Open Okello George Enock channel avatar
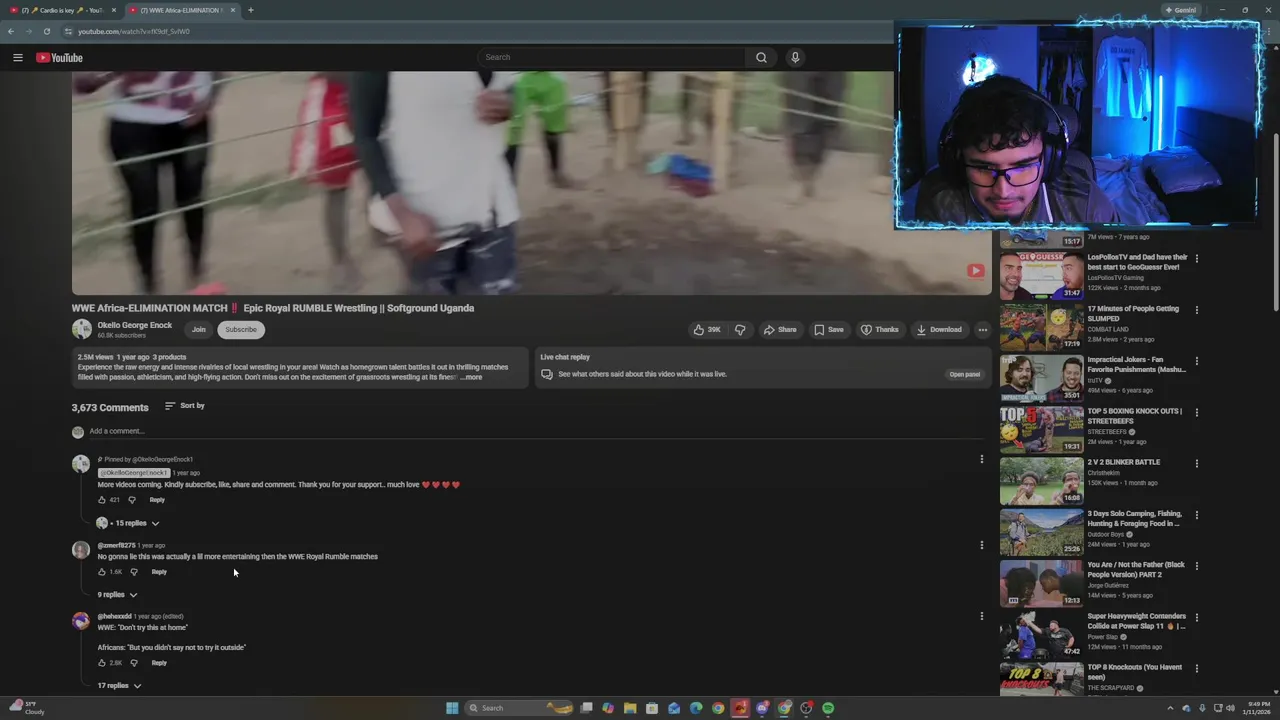 pyautogui.click(x=81, y=329)
